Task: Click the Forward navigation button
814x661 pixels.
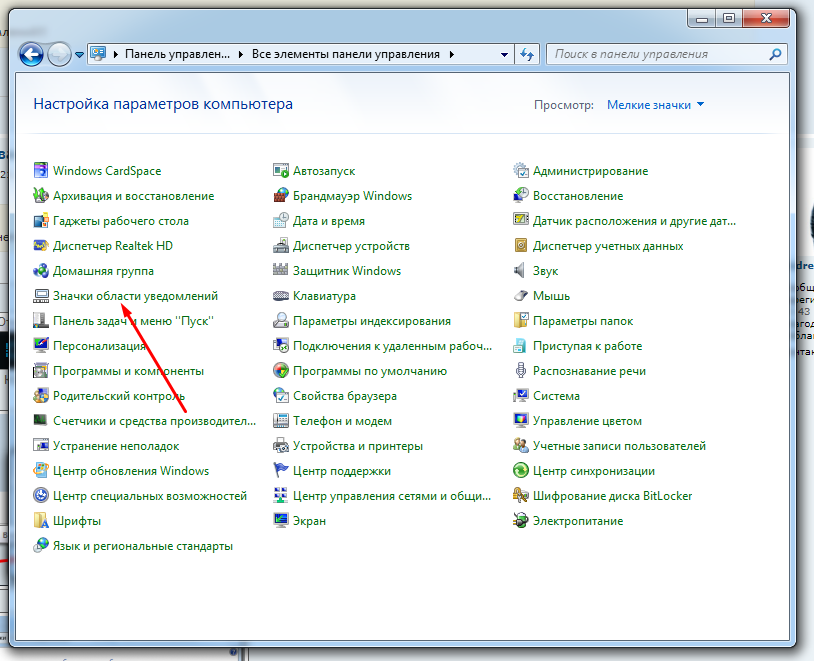Action: tap(59, 55)
